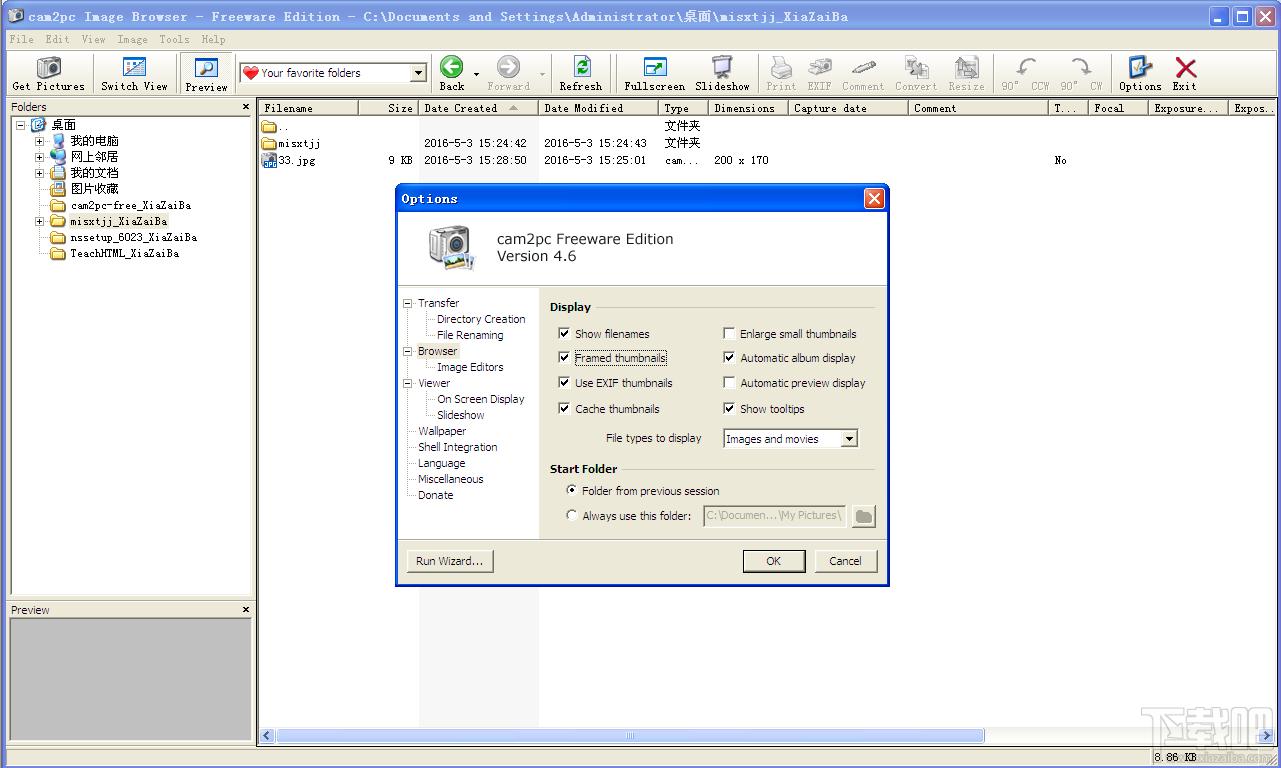Click the start folder path field
This screenshot has width=1281, height=768.
775,516
